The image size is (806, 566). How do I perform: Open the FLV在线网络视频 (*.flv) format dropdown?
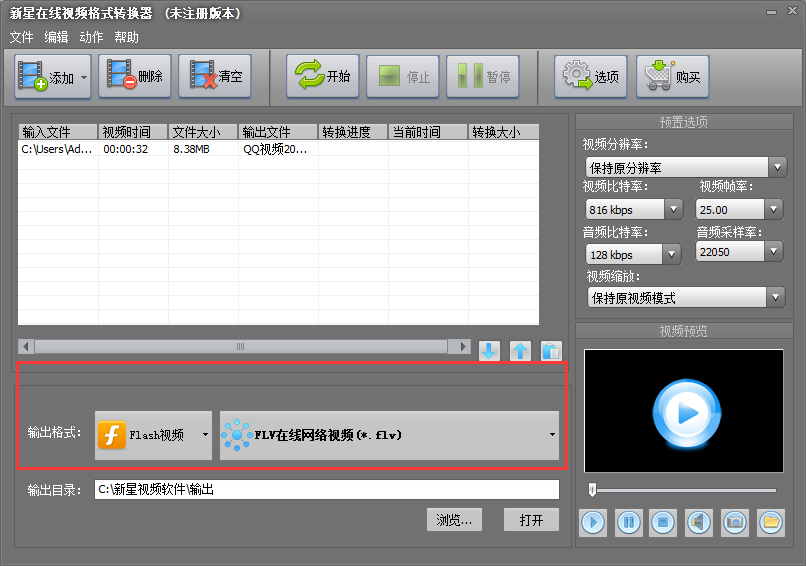(x=389, y=435)
